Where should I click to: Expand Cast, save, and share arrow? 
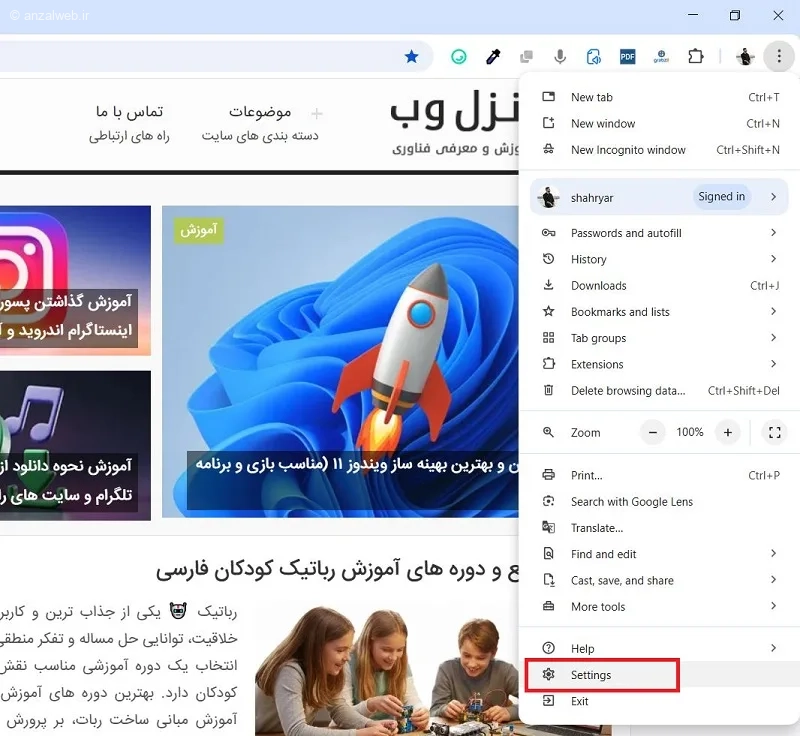click(x=773, y=580)
